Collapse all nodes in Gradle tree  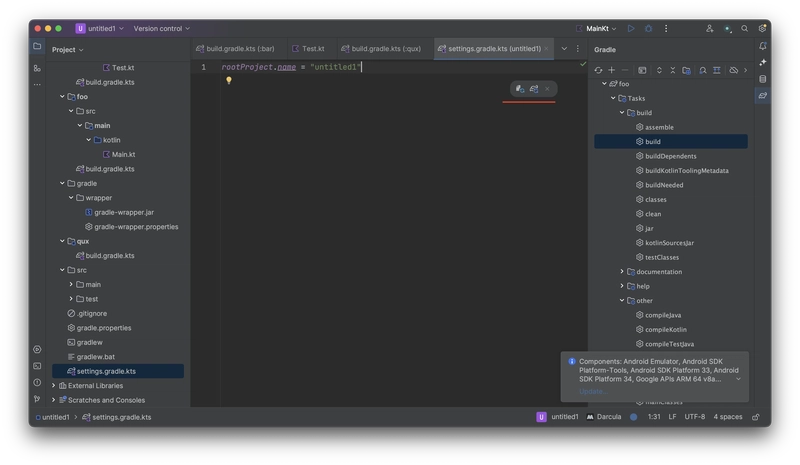pyautogui.click(x=672, y=70)
